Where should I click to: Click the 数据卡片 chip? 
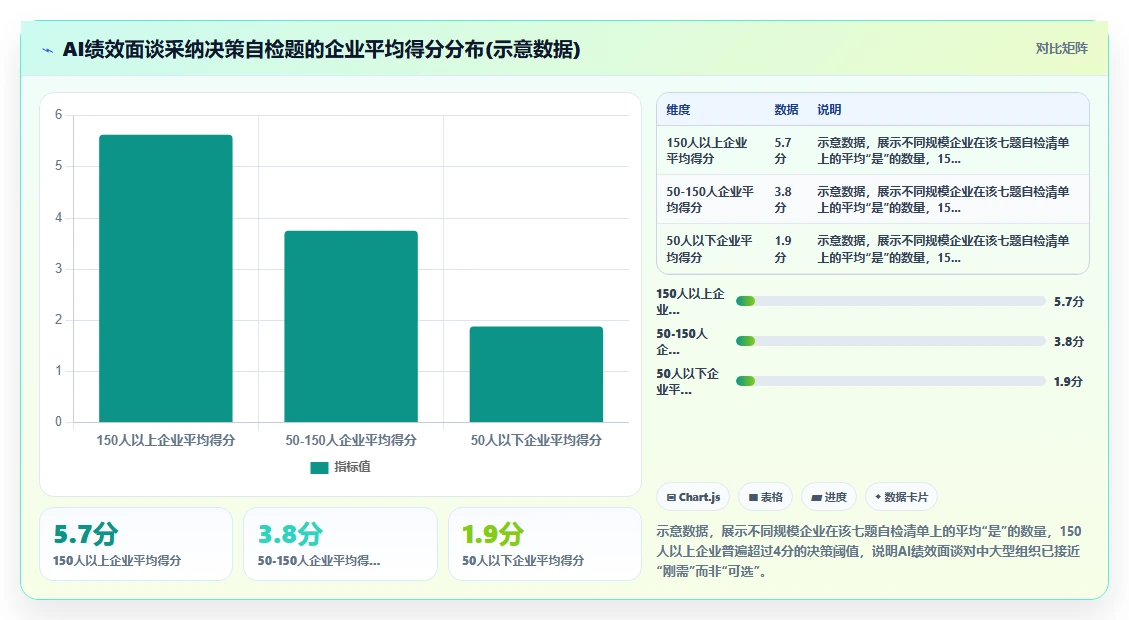tap(901, 497)
